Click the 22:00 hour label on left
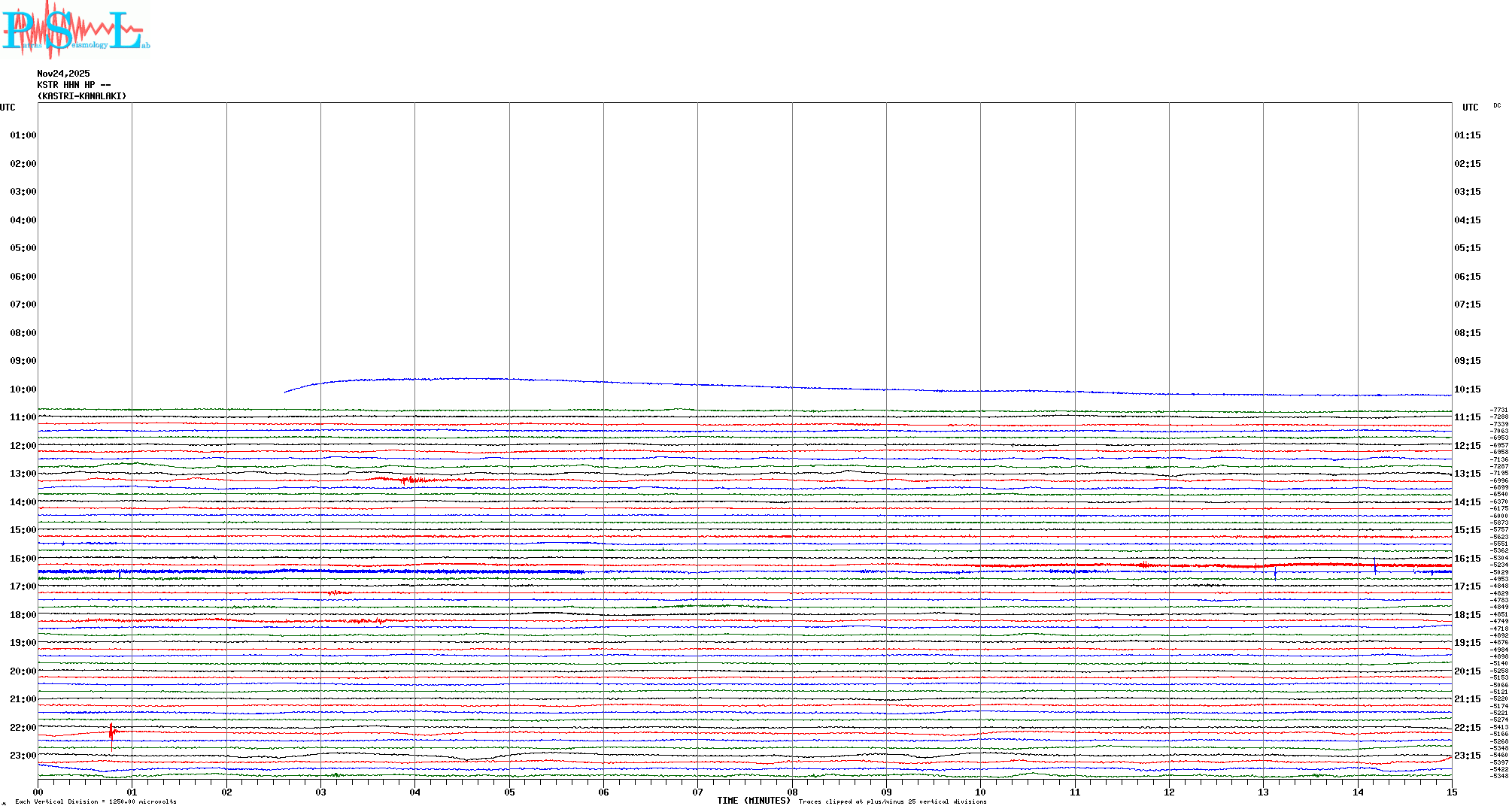The image size is (1512, 812). [23, 728]
